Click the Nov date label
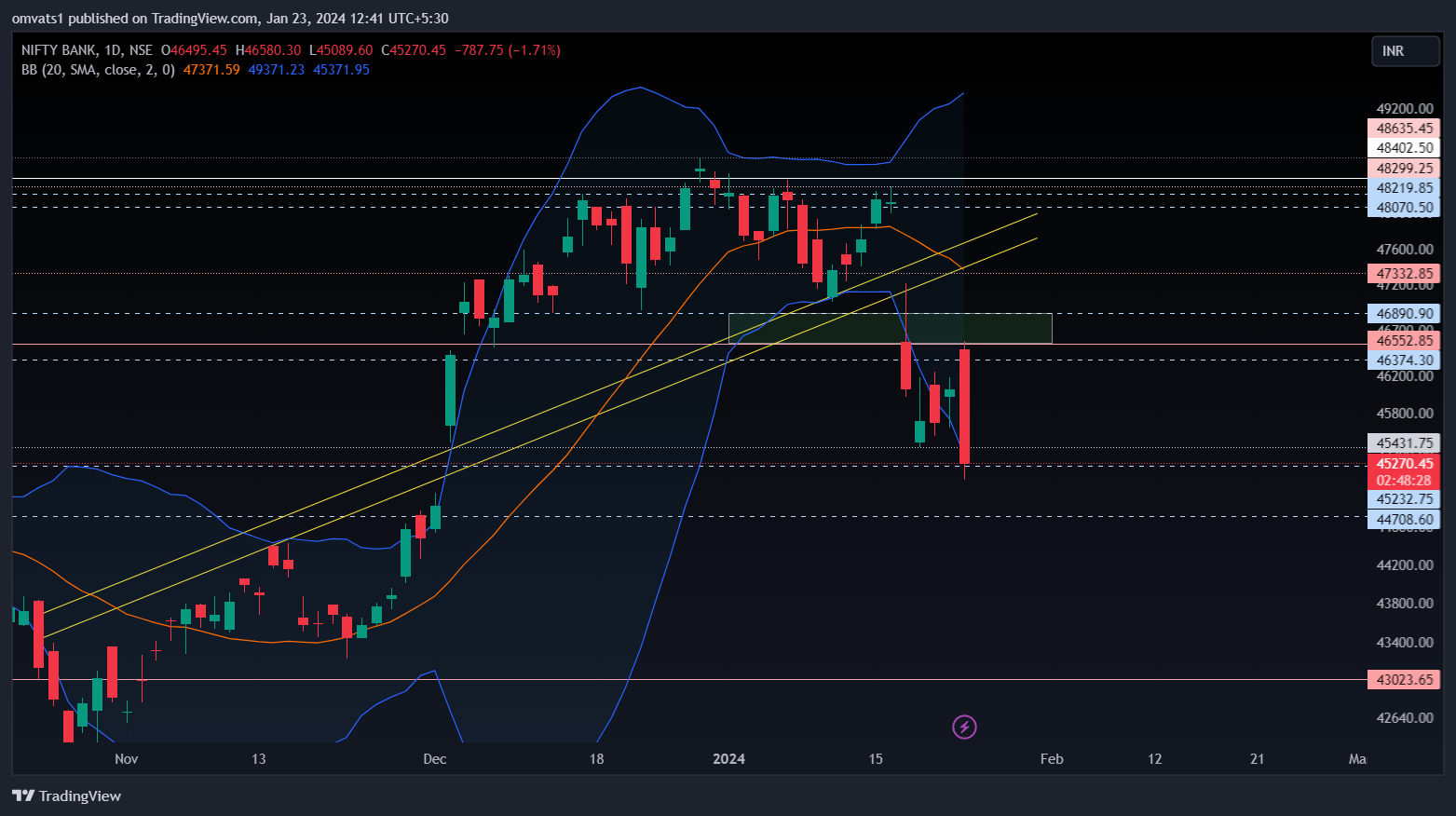 [x=127, y=759]
